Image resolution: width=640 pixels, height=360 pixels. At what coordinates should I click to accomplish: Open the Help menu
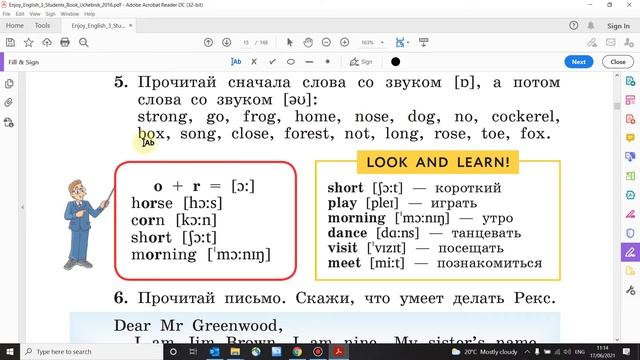(x=89, y=14)
